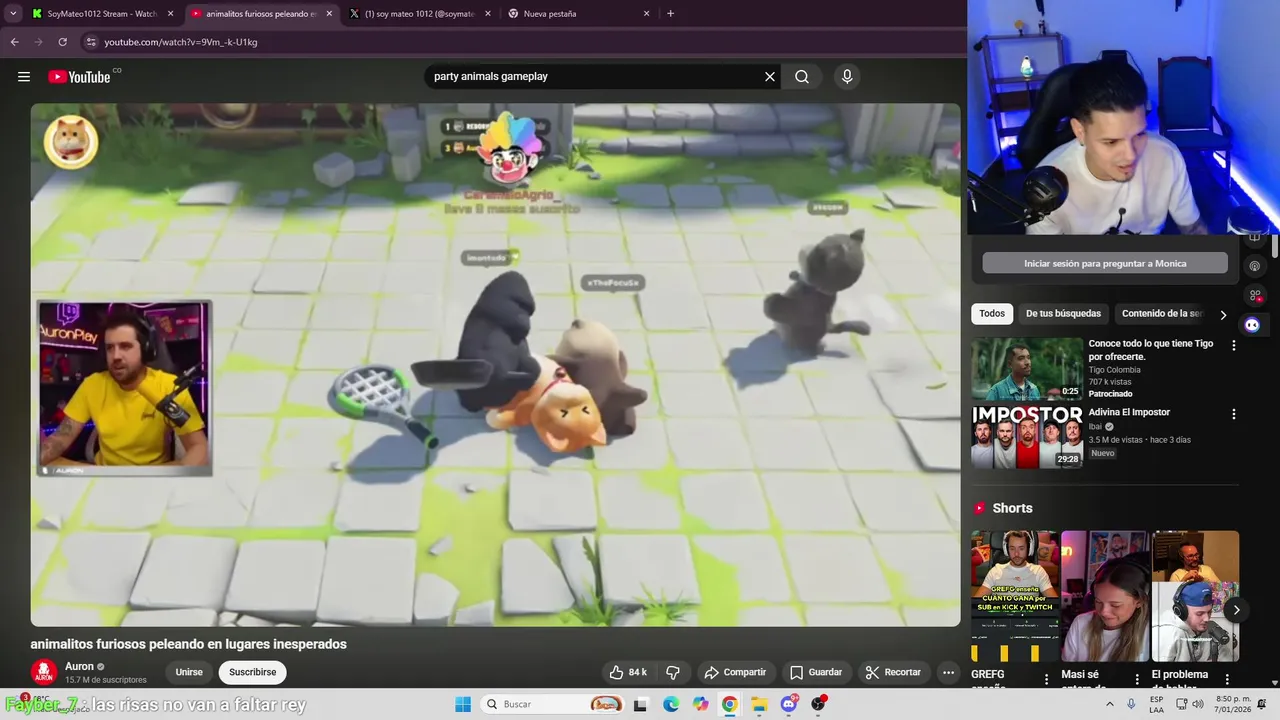Save the video with Guardar

pyautogui.click(x=816, y=672)
